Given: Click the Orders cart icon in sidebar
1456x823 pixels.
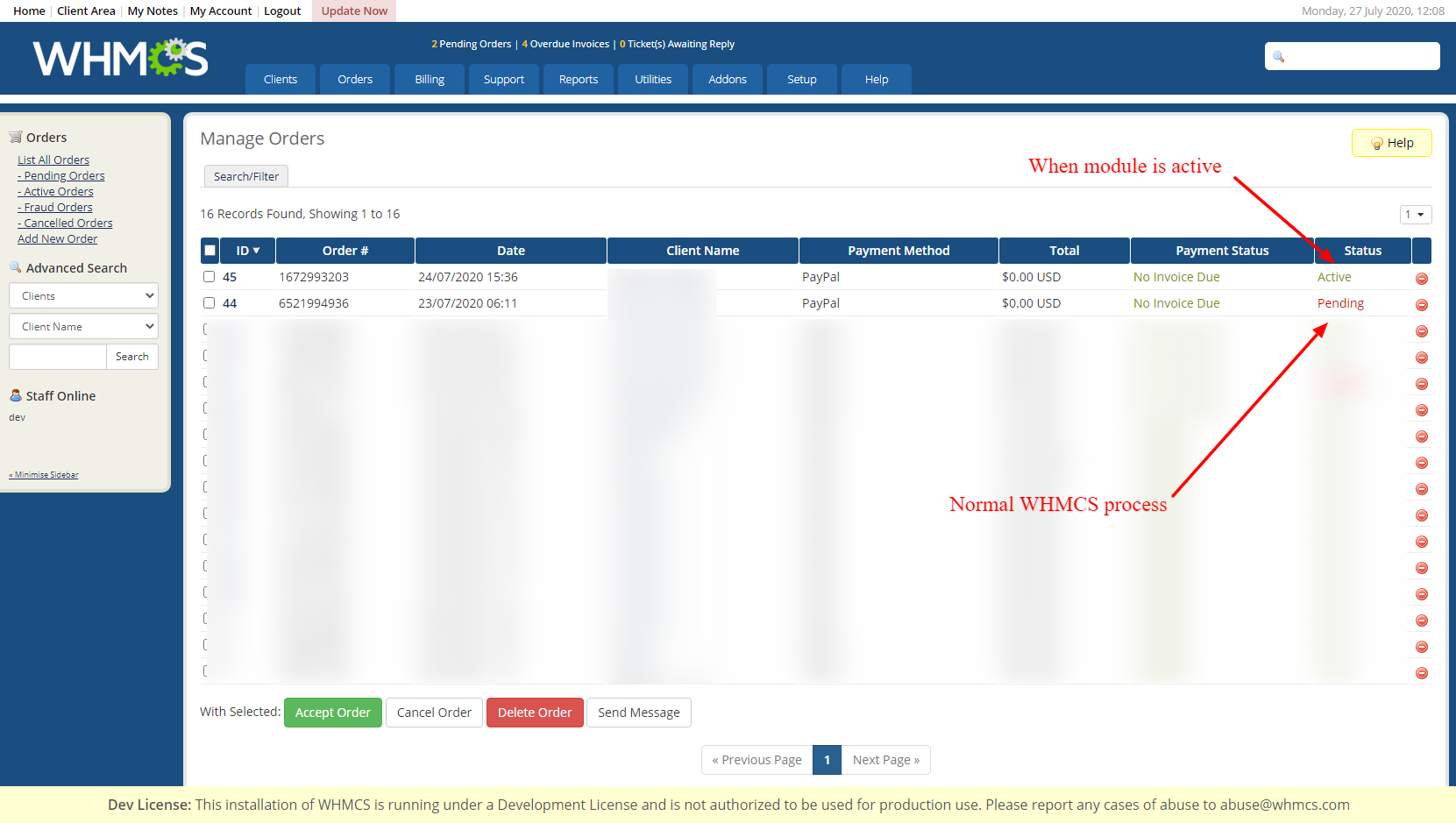Looking at the screenshot, I should [15, 137].
